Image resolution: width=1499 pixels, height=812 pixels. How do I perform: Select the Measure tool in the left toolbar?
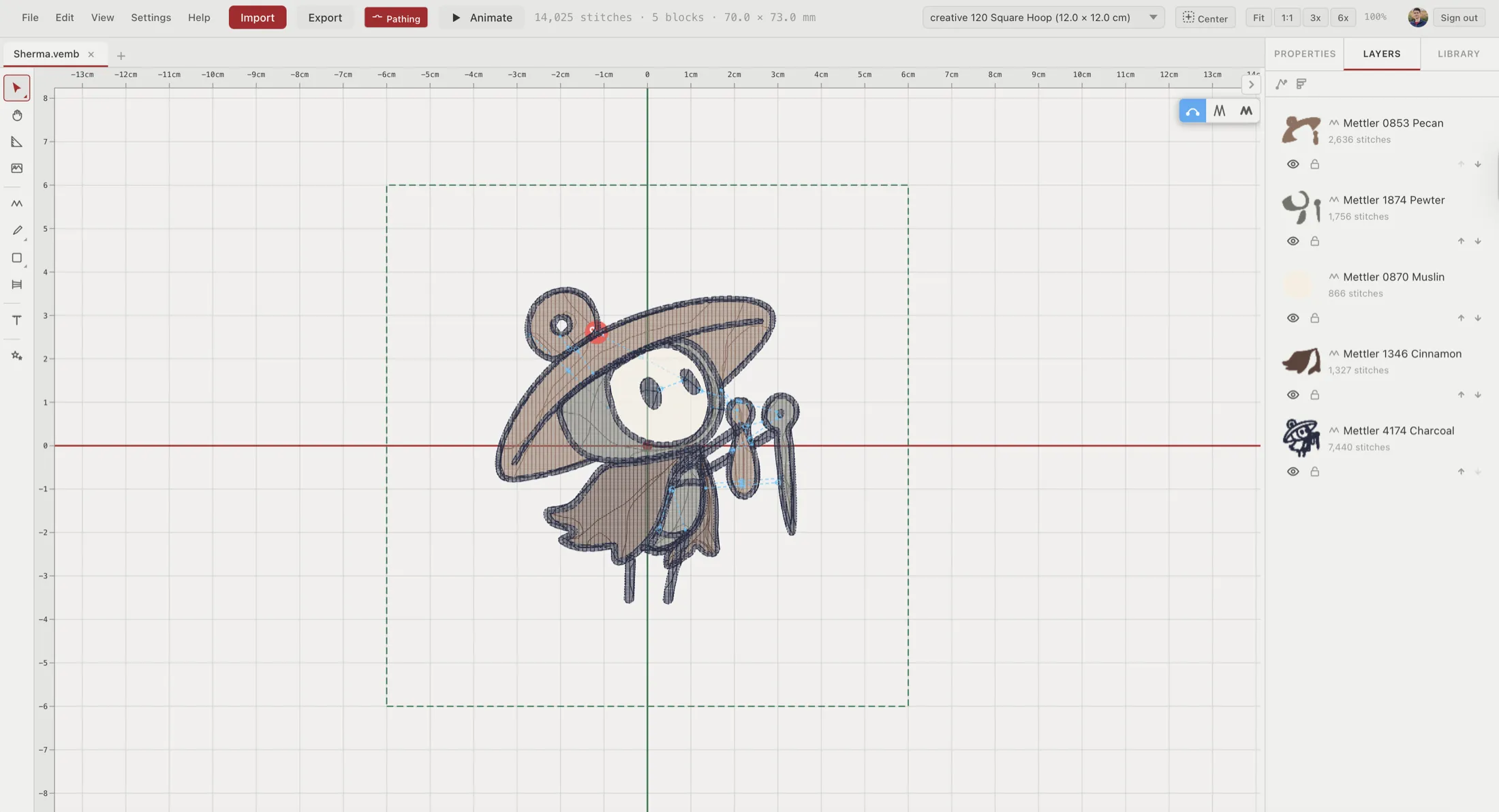coord(17,142)
